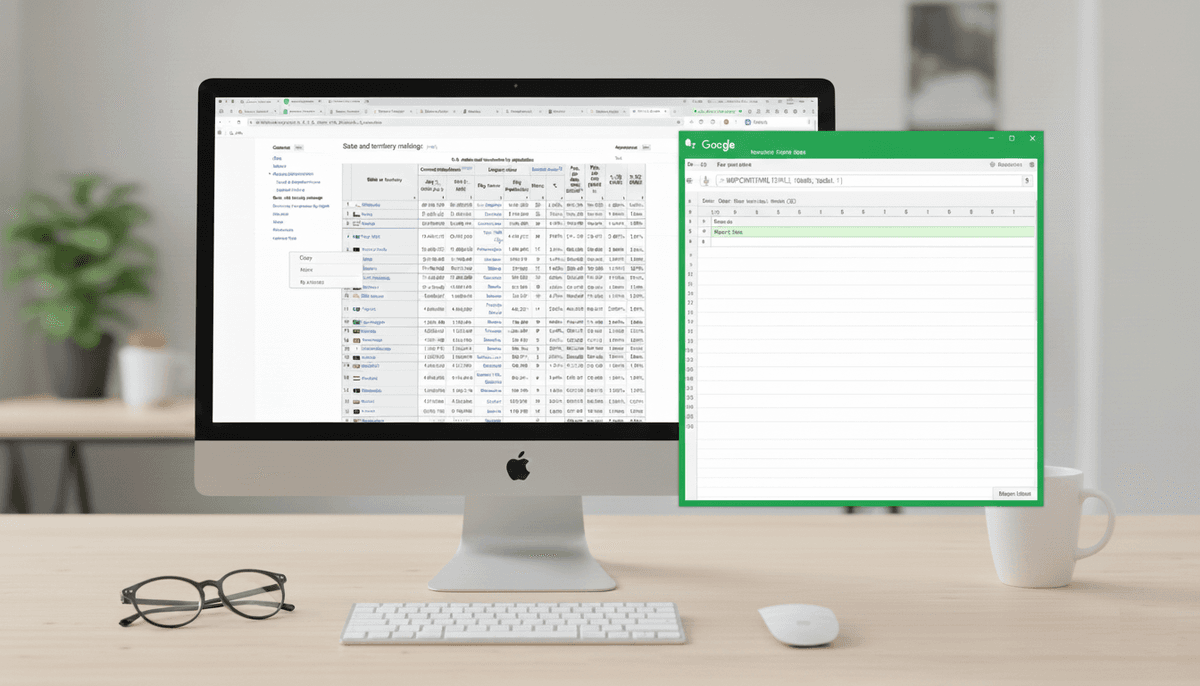
Task: Click the refresh icon left of the Sheets formula bar
Action: [689, 181]
